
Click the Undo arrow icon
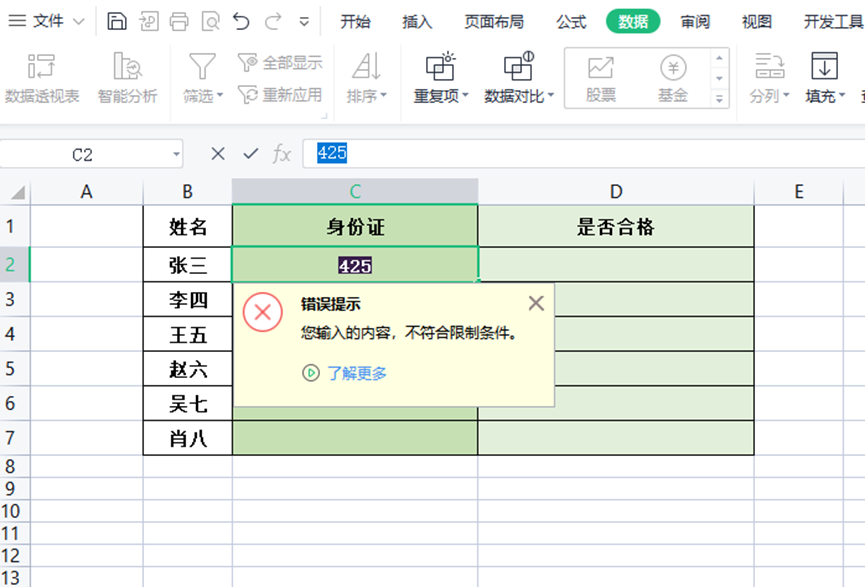click(x=241, y=21)
